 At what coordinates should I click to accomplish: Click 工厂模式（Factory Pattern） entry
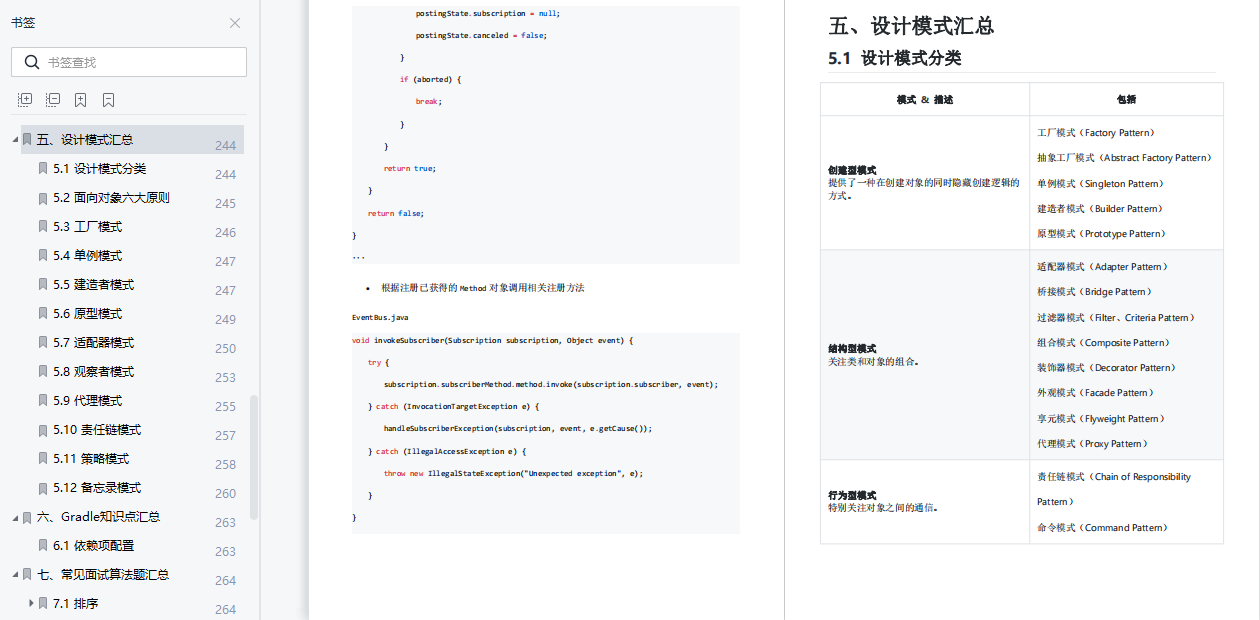pos(1096,133)
